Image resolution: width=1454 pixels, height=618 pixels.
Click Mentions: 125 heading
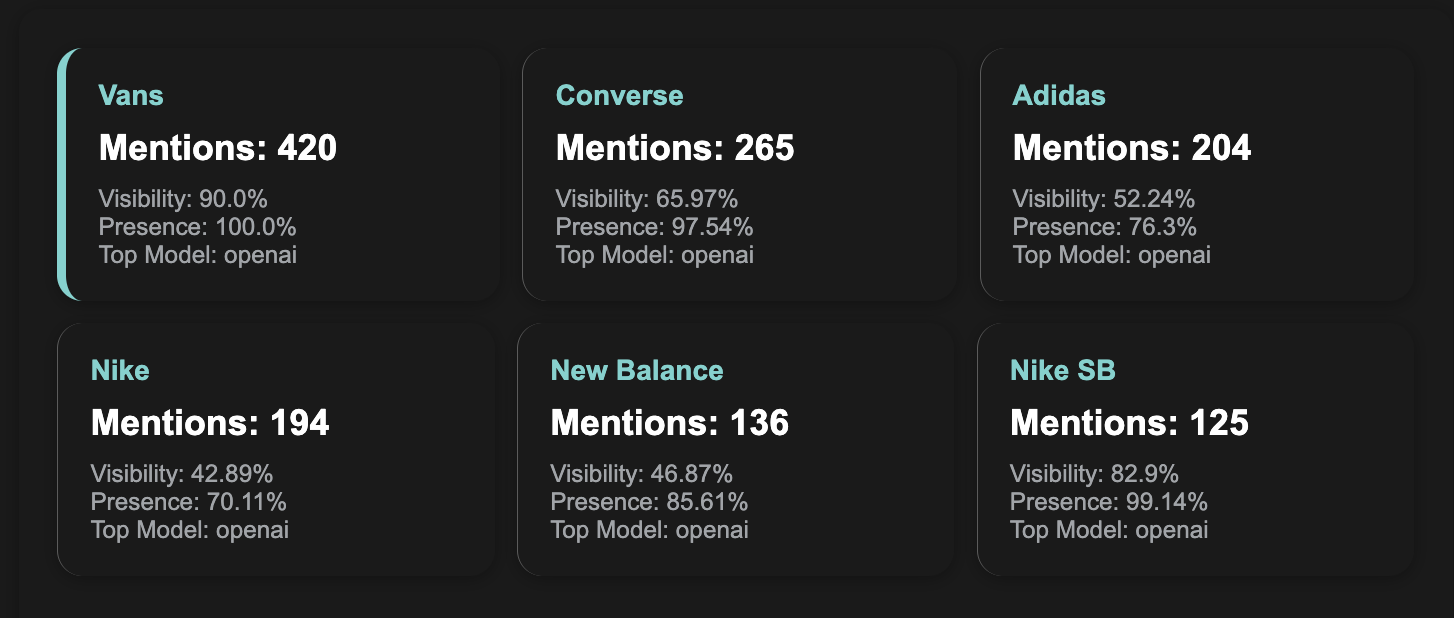[x=1130, y=424]
